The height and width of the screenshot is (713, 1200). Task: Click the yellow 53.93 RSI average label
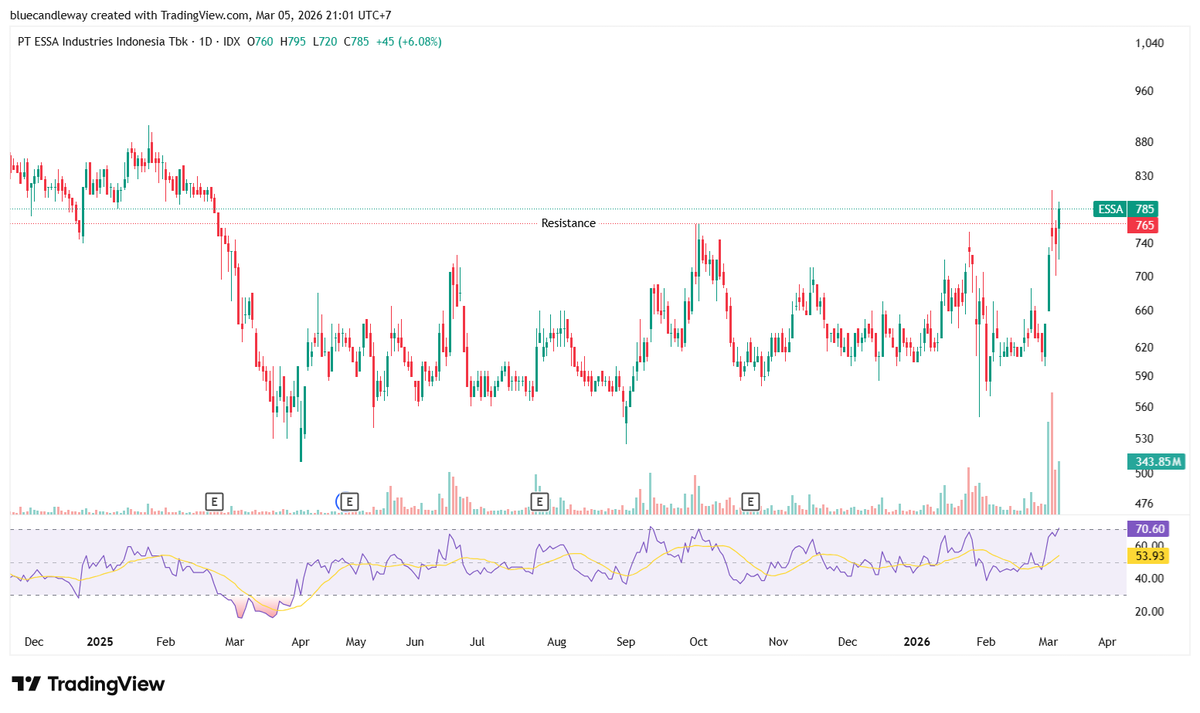(x=1147, y=555)
